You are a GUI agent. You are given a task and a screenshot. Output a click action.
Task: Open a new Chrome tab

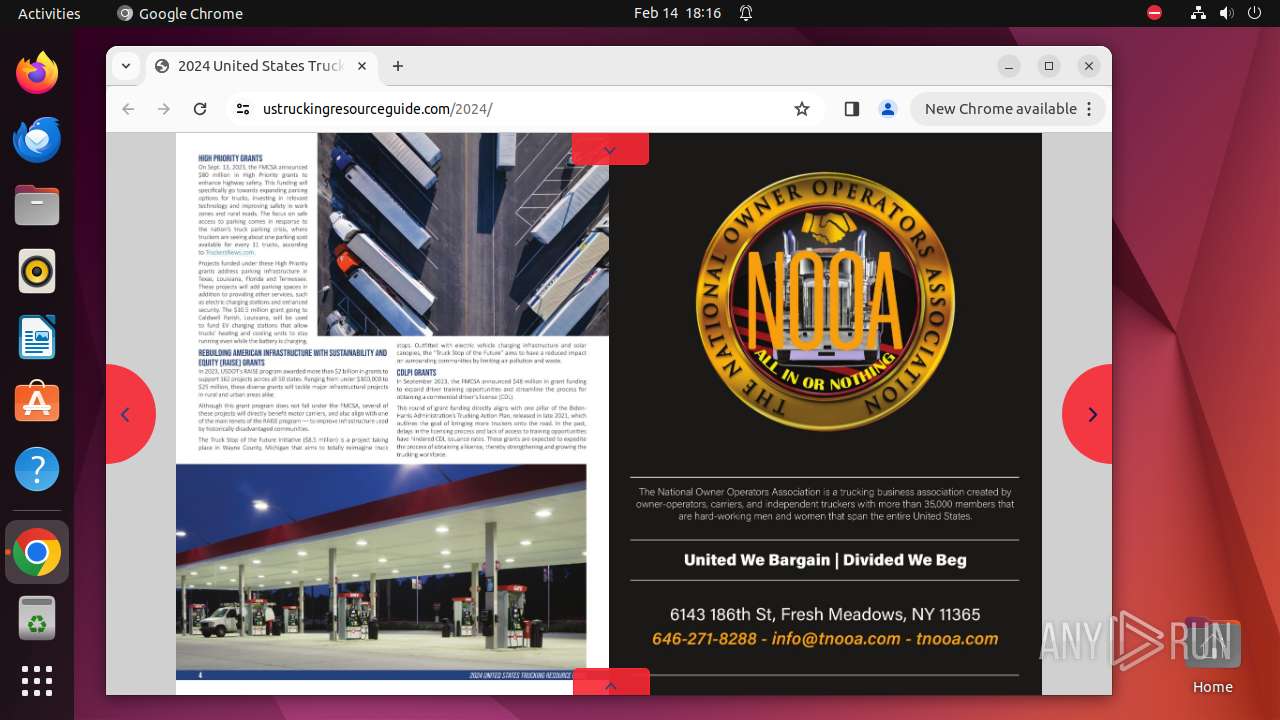398,66
